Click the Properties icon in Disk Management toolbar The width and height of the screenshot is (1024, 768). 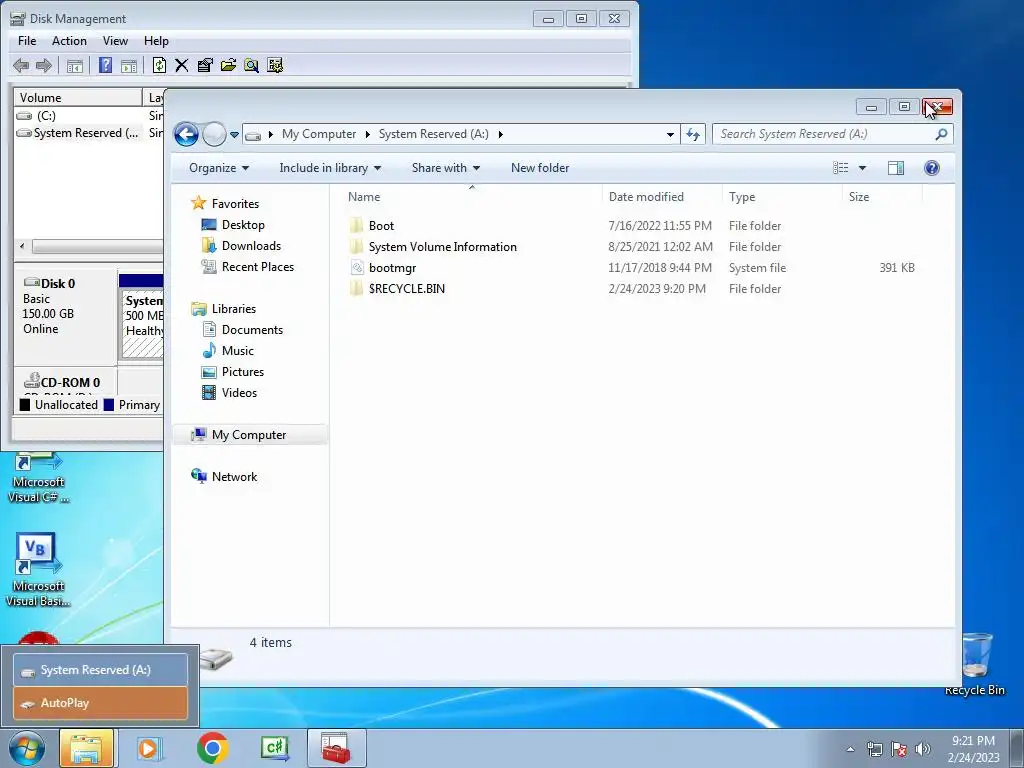[205, 65]
